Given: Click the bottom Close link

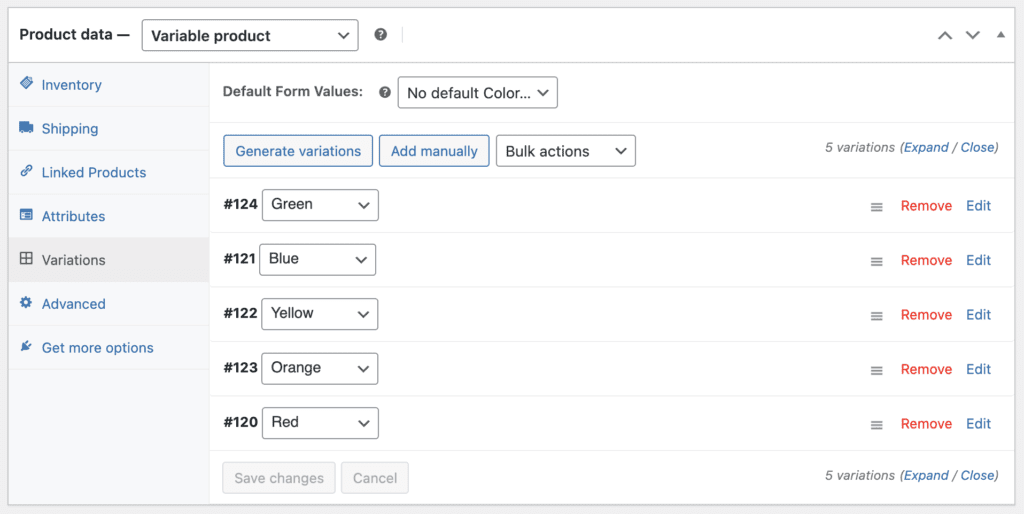Looking at the screenshot, I should coord(978,475).
